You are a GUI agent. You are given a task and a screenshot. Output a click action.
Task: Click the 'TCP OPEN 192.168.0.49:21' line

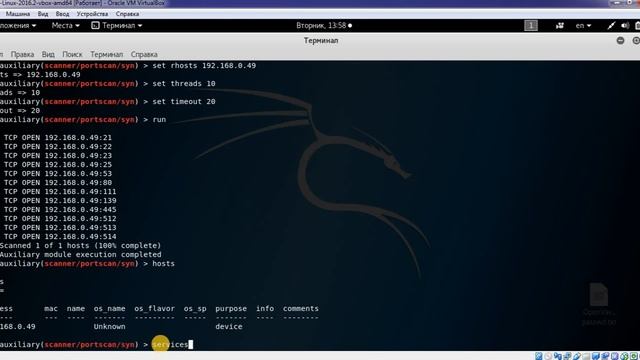[x=58, y=138]
